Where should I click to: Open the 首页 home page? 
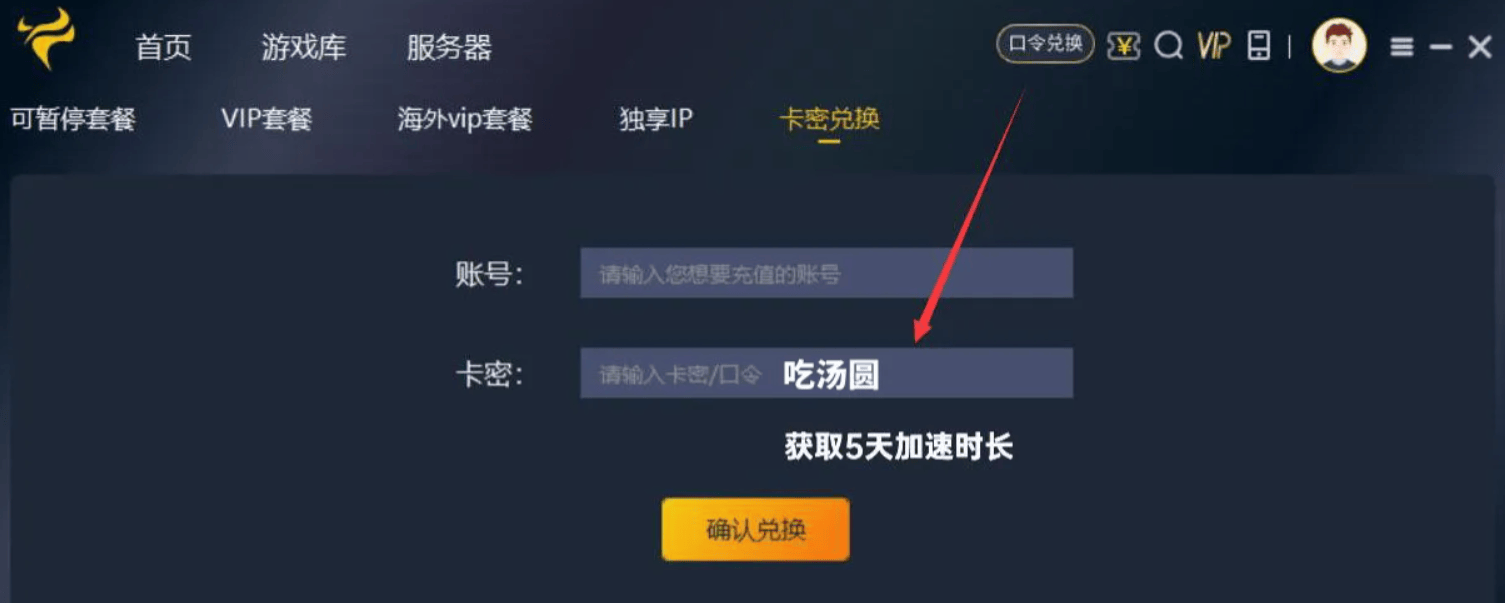pyautogui.click(x=163, y=47)
